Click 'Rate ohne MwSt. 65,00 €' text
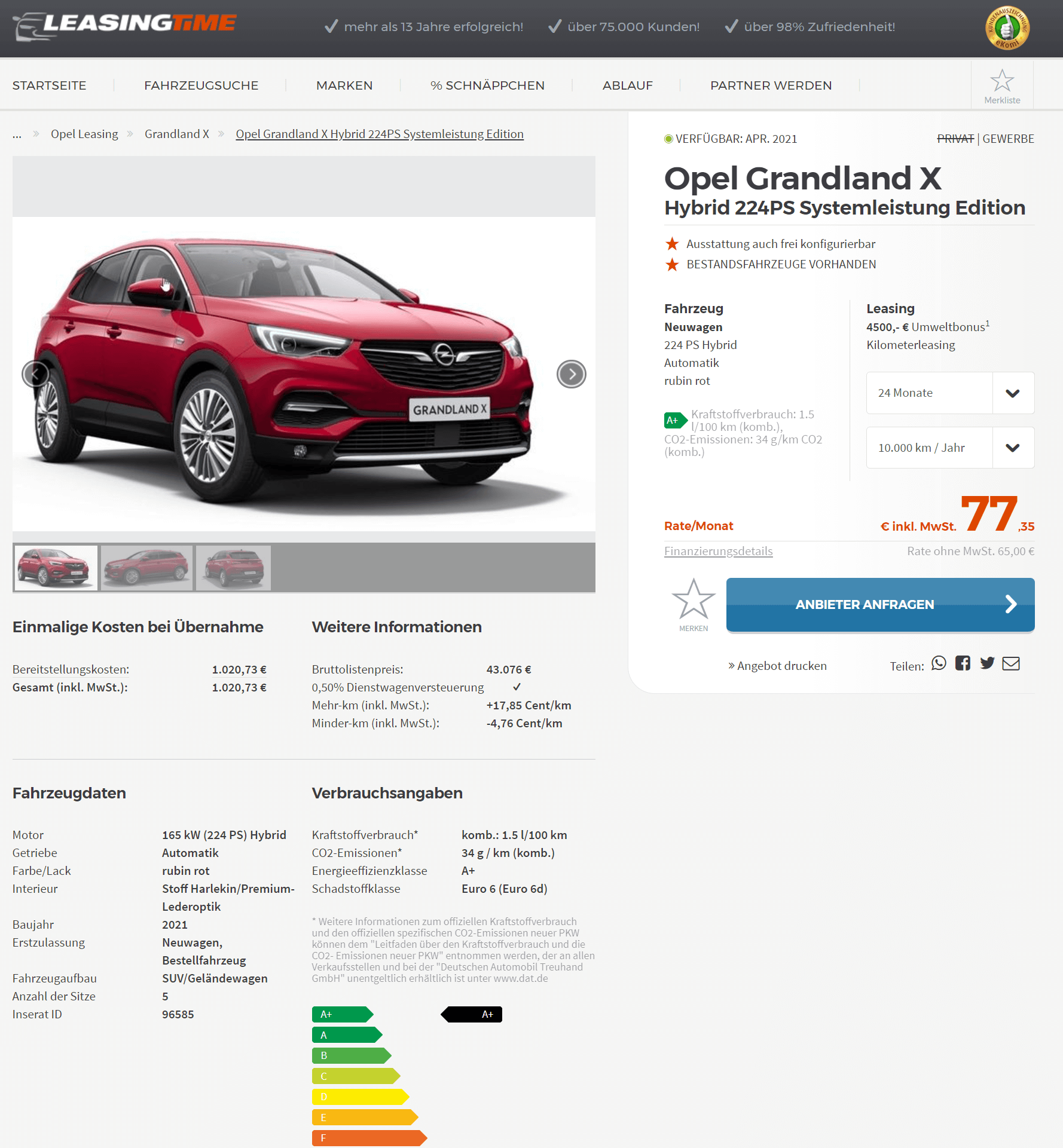This screenshot has width=1063, height=1148. pos(970,551)
